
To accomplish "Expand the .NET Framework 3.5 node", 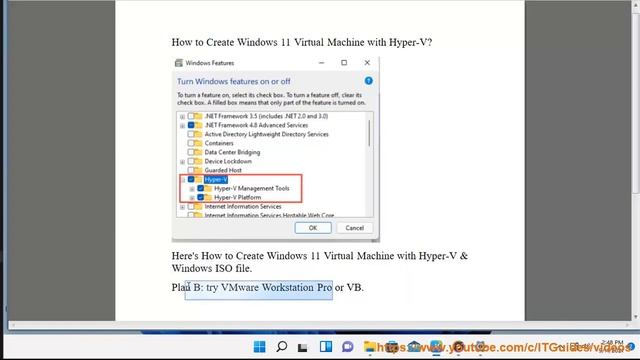I will (182, 117).
